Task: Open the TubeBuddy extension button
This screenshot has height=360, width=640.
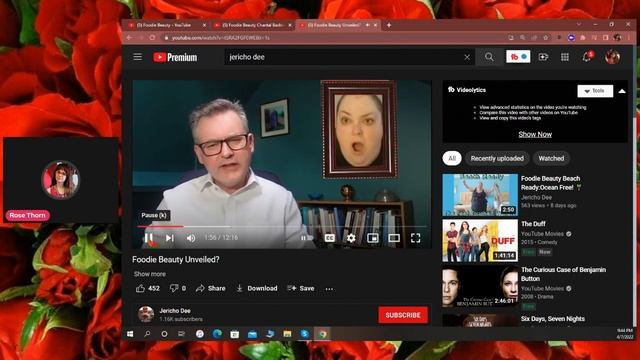Action: coord(518,57)
